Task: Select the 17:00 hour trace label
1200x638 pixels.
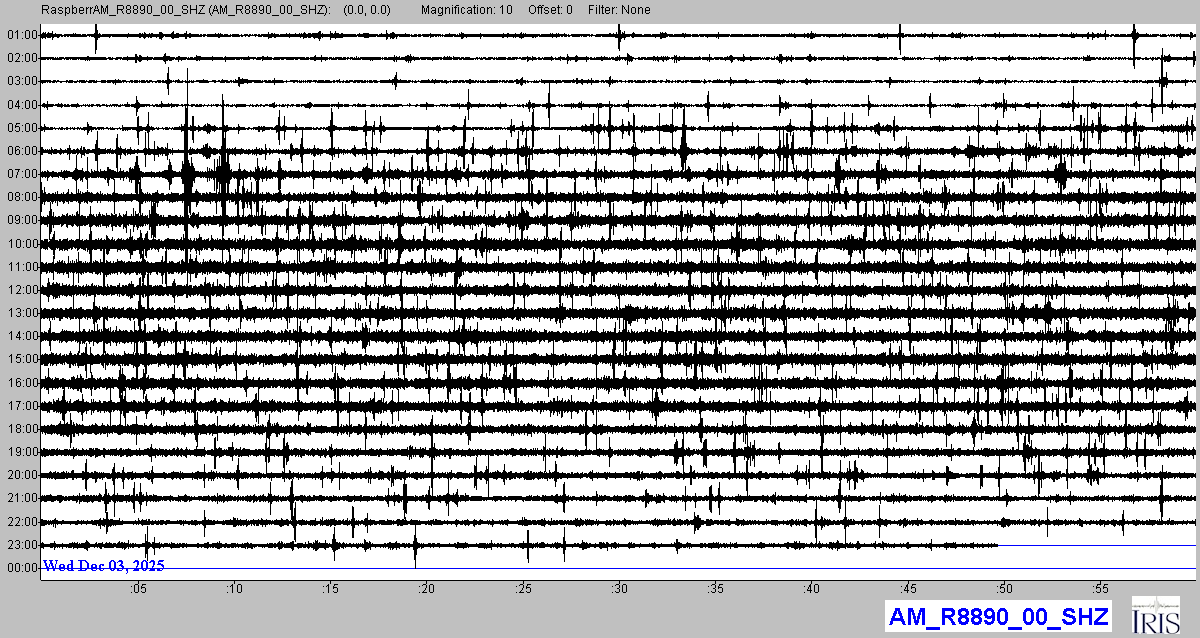Action: coord(22,406)
